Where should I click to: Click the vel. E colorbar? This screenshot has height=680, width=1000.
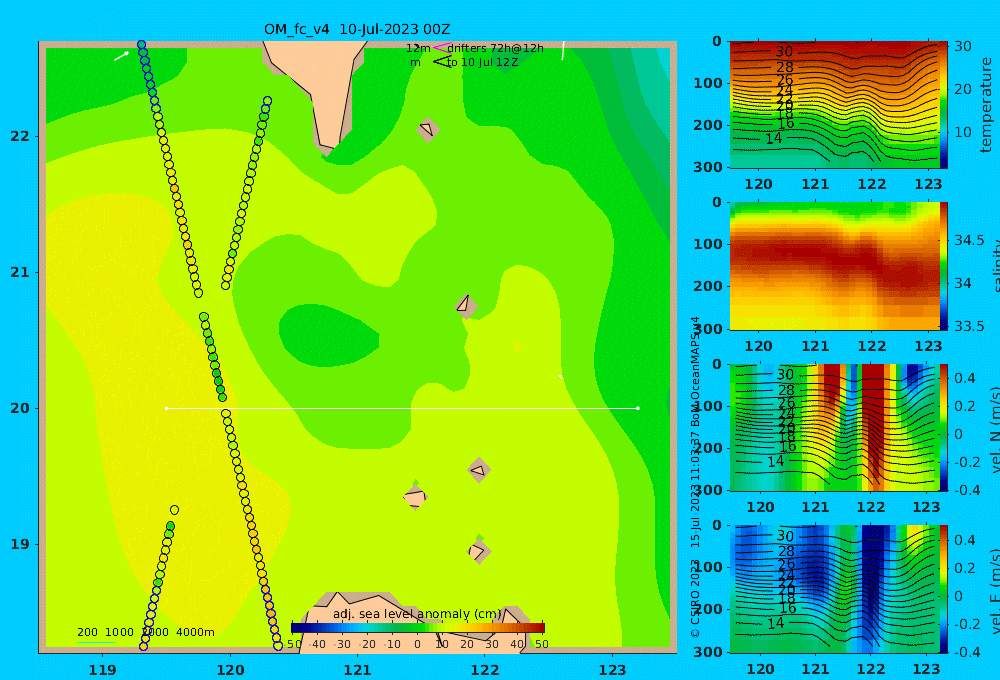click(944, 589)
